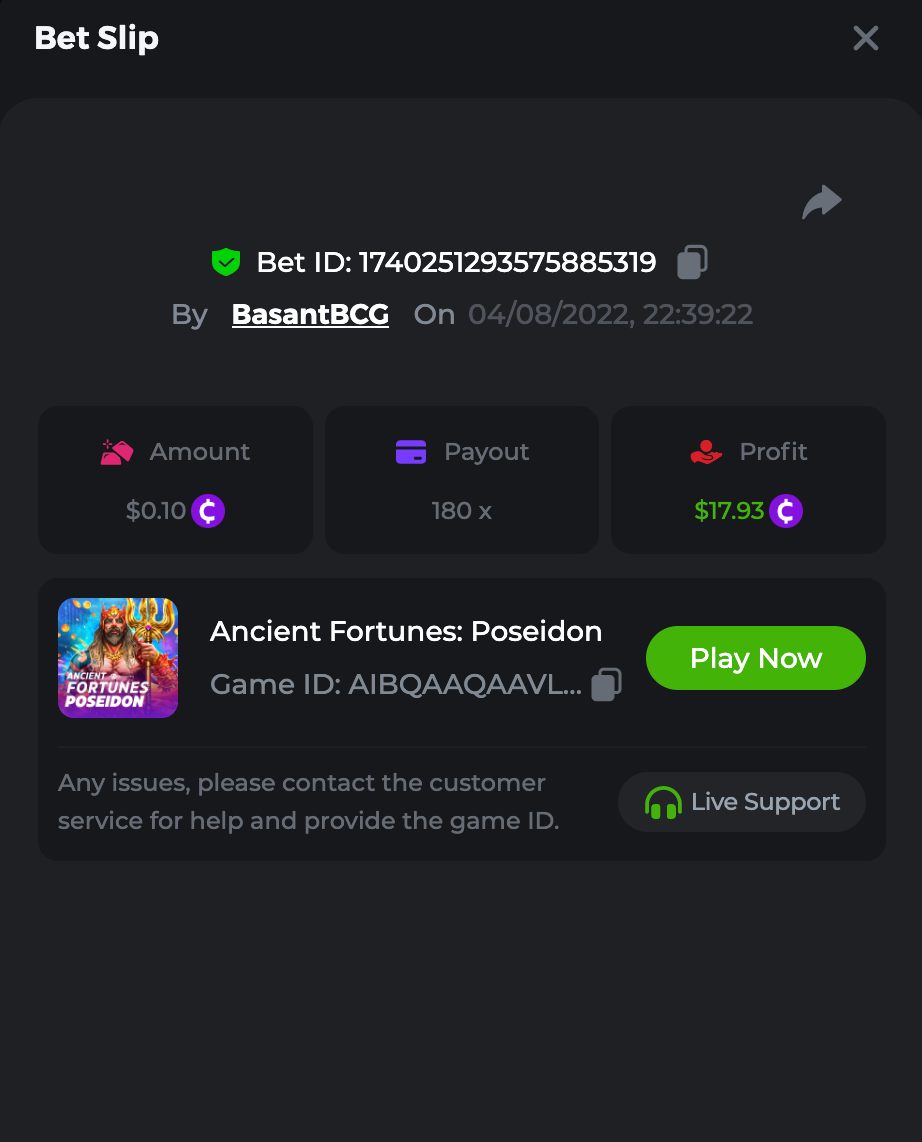The width and height of the screenshot is (922, 1142).
Task: Click the red Profit hand icon
Action: click(706, 453)
